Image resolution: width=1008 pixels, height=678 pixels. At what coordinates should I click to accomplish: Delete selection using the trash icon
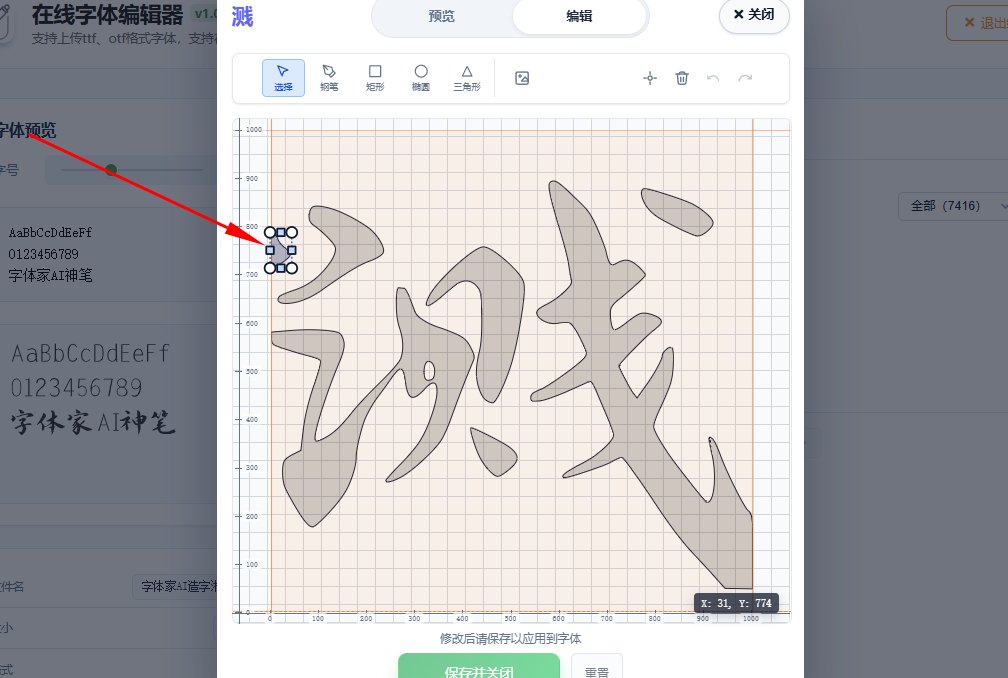pyautogui.click(x=682, y=77)
